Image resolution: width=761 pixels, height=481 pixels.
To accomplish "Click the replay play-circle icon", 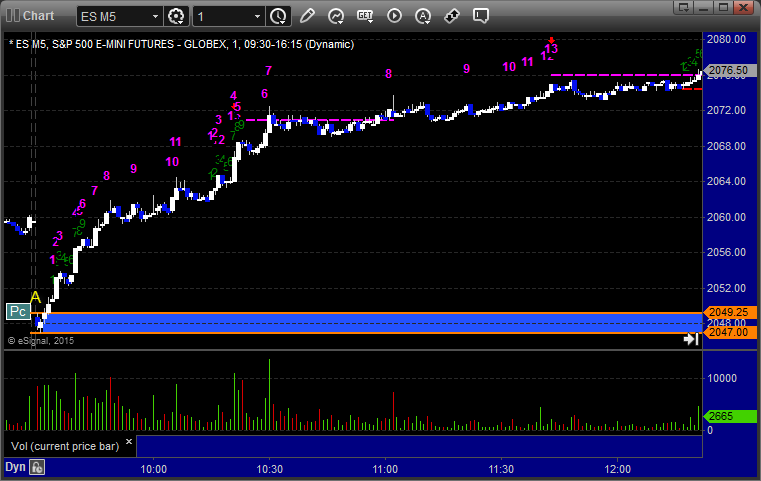I will tap(394, 16).
